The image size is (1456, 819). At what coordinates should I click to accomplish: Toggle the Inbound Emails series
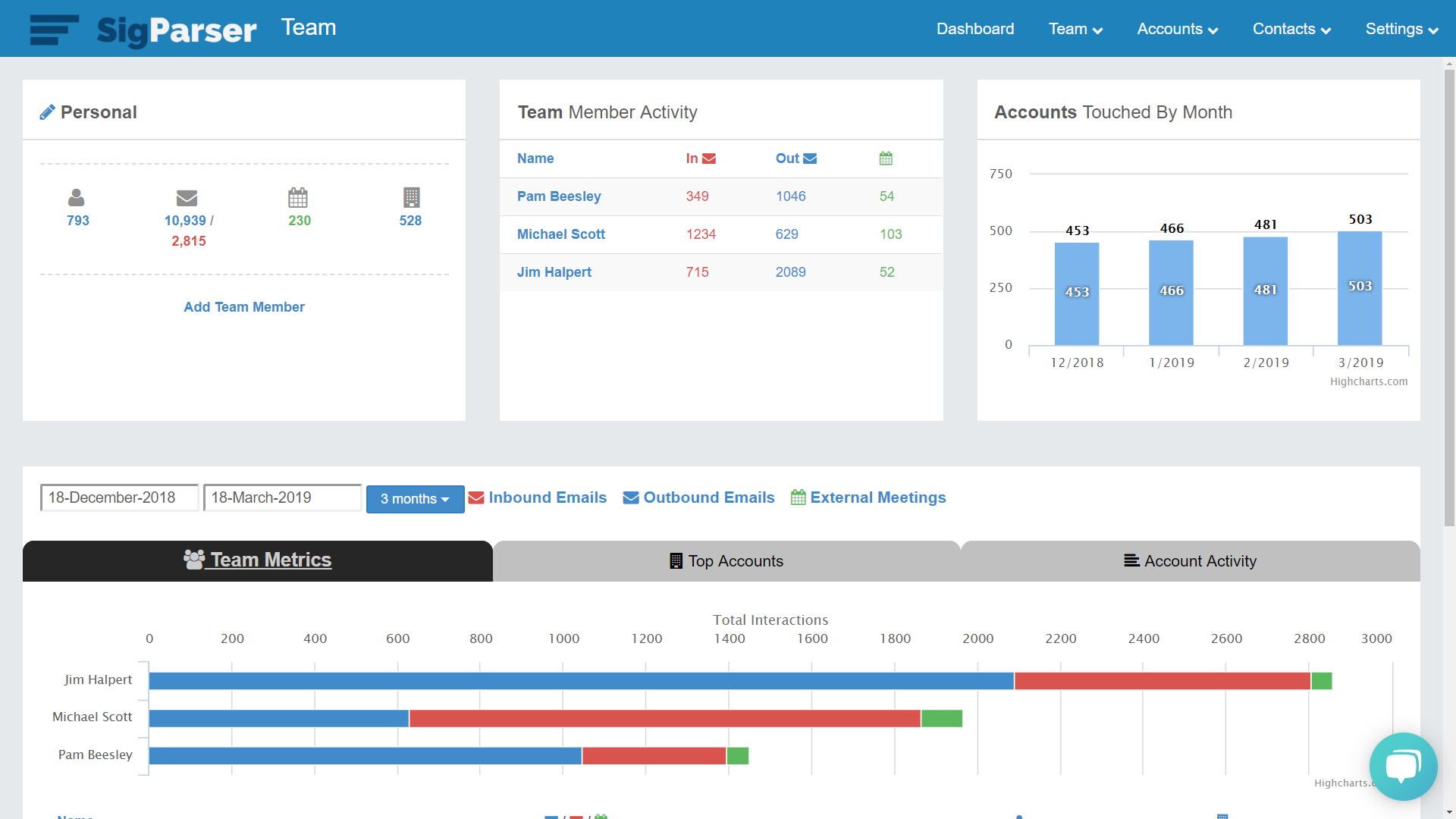(x=538, y=497)
